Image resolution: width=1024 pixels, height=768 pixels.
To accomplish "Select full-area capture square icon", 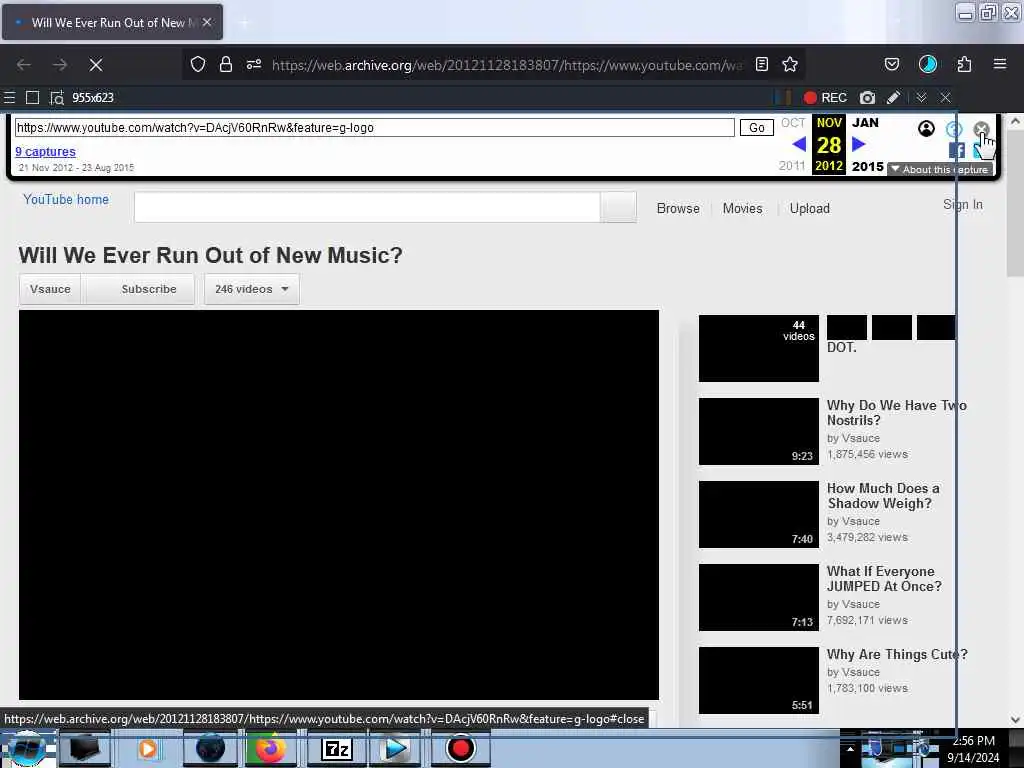I will point(32,97).
